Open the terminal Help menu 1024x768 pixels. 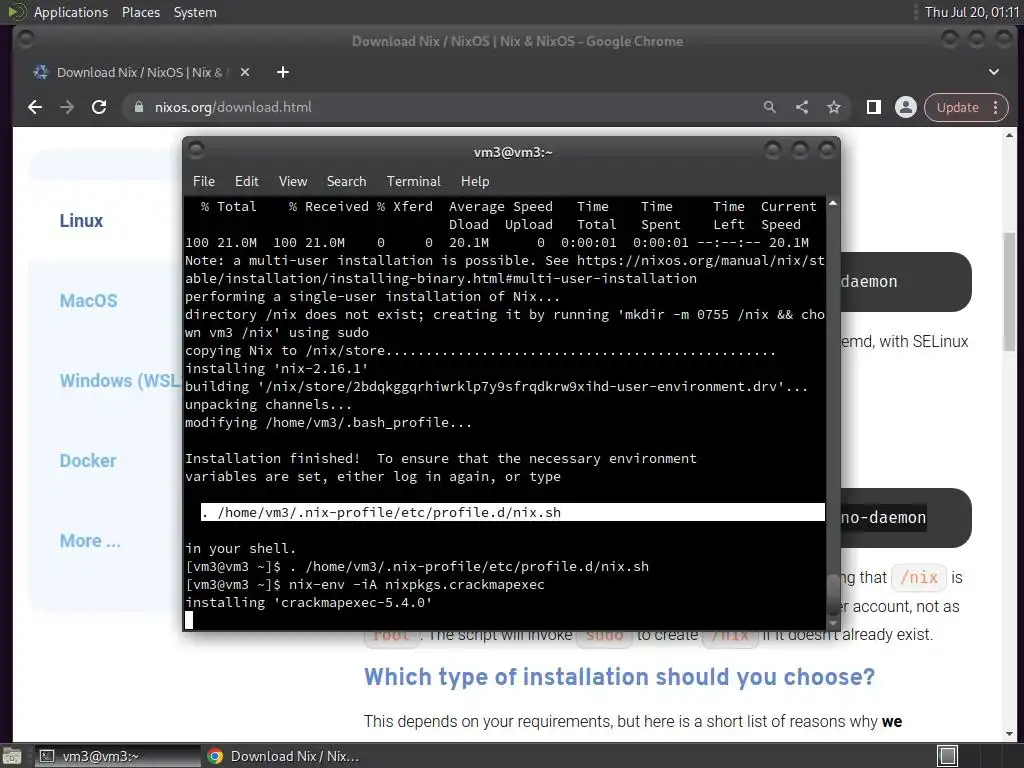pos(475,182)
